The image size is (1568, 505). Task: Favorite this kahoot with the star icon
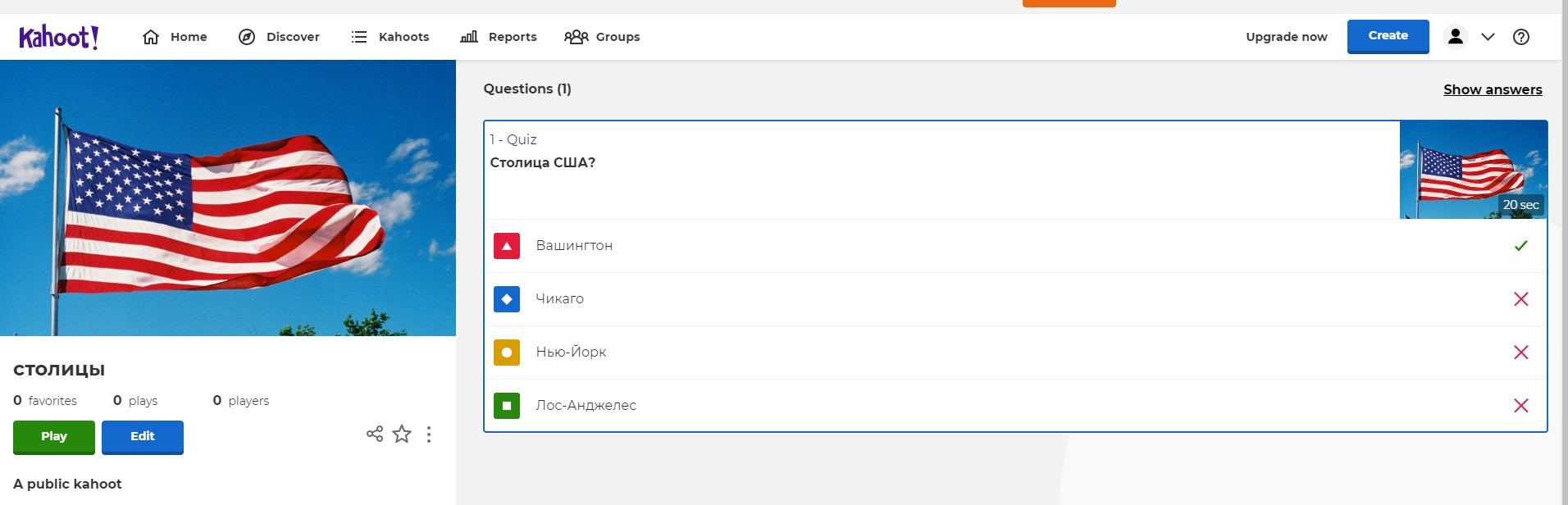click(x=402, y=434)
